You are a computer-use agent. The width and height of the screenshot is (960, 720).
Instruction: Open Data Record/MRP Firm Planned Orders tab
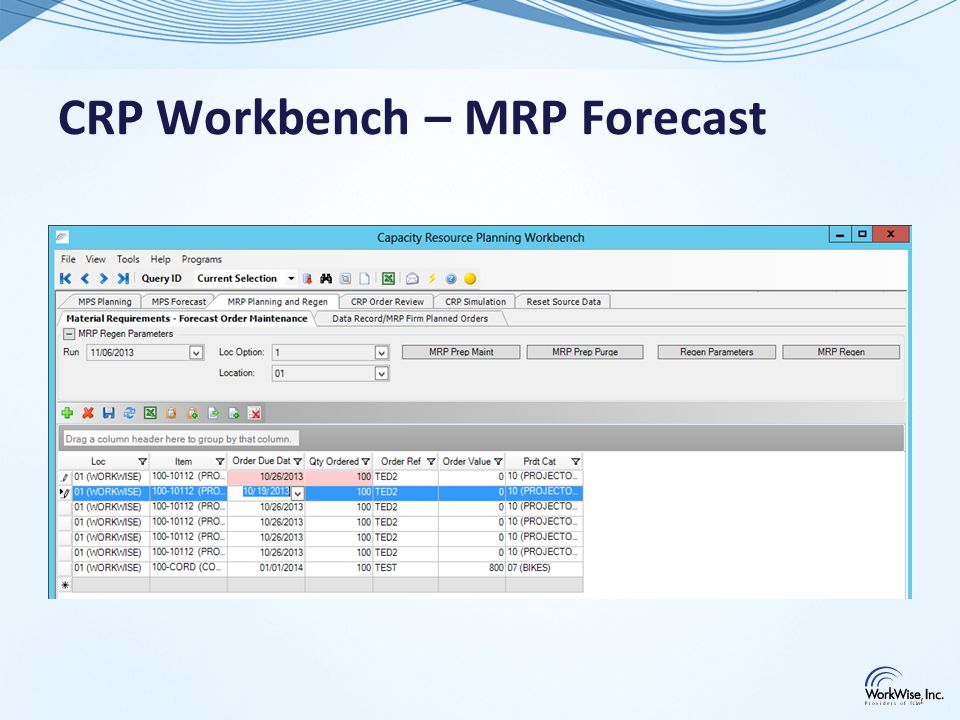tap(410, 318)
